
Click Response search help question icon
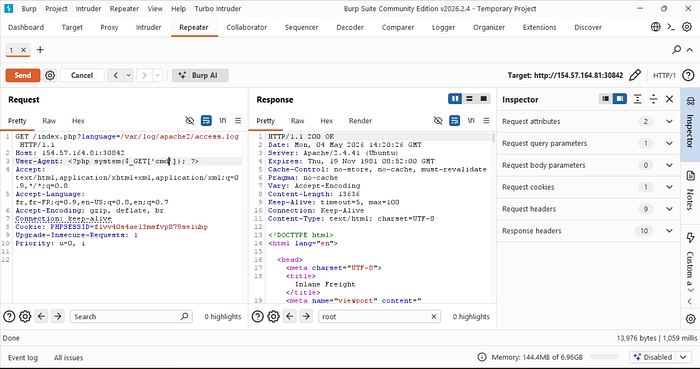pyautogui.click(x=257, y=316)
